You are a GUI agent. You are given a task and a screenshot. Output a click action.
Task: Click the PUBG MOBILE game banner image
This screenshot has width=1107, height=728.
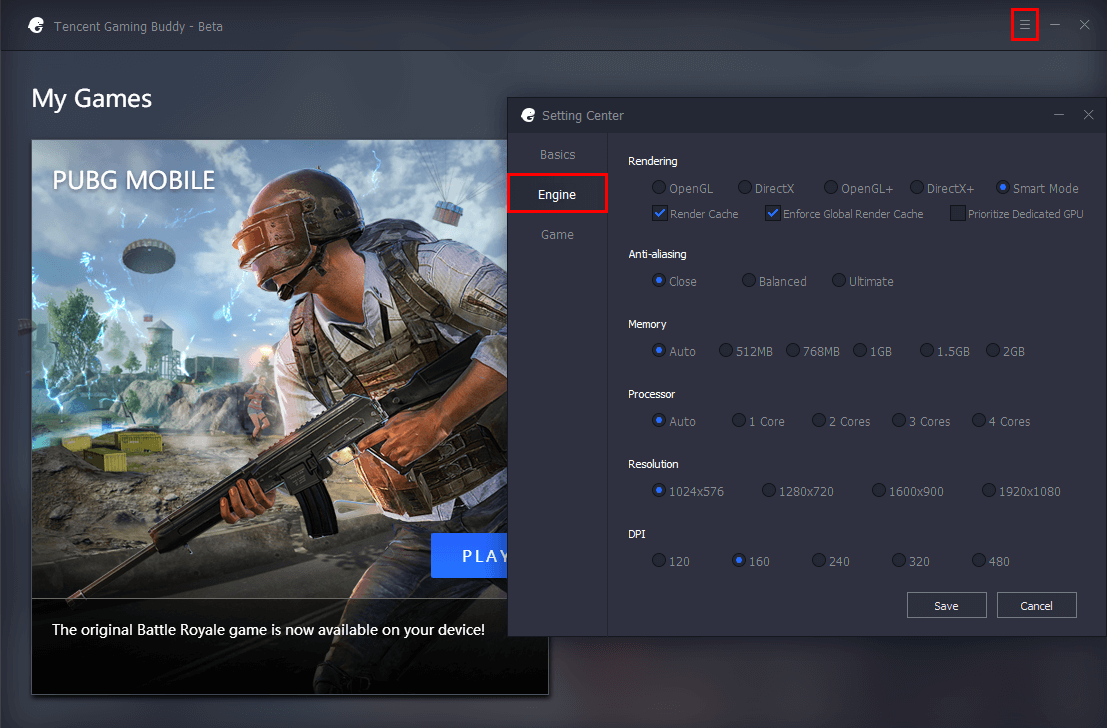269,369
